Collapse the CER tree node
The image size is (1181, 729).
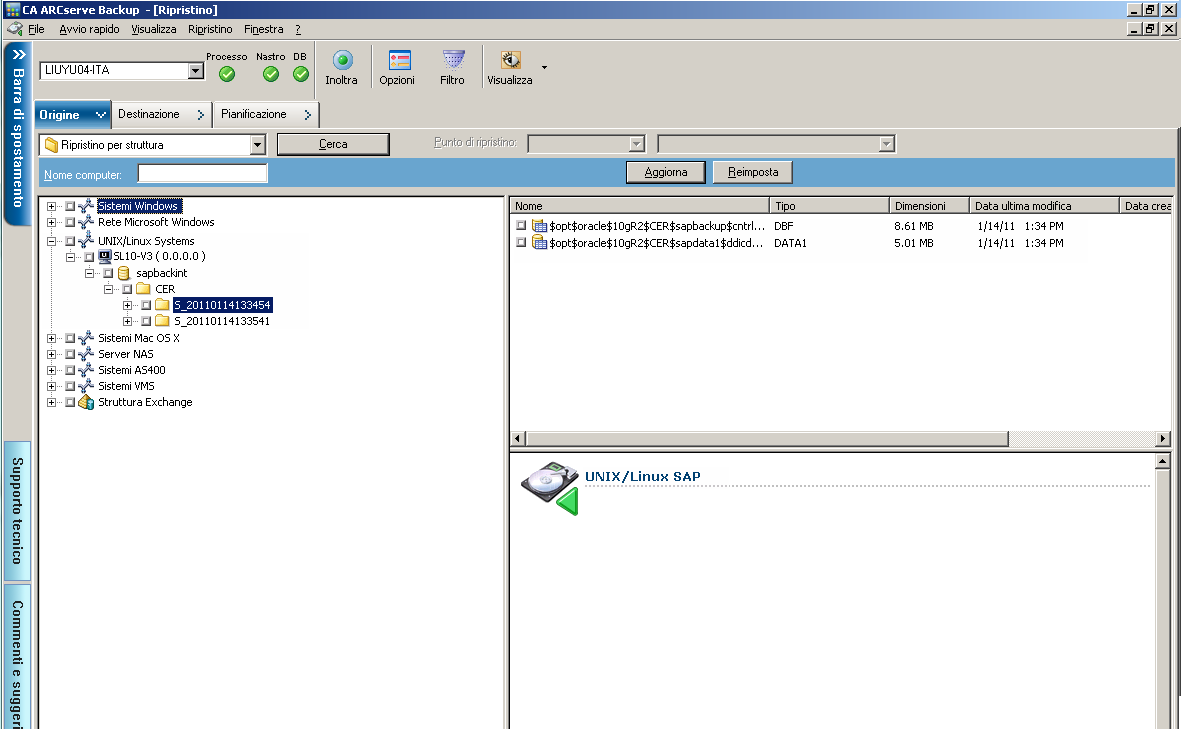[108, 289]
